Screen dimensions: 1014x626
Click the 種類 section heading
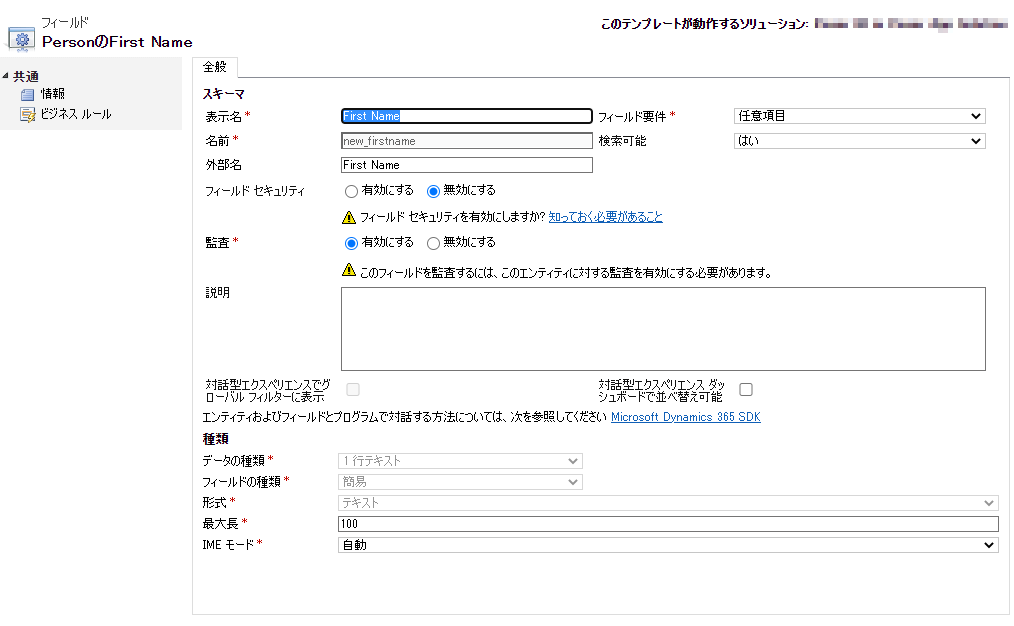tap(215, 439)
